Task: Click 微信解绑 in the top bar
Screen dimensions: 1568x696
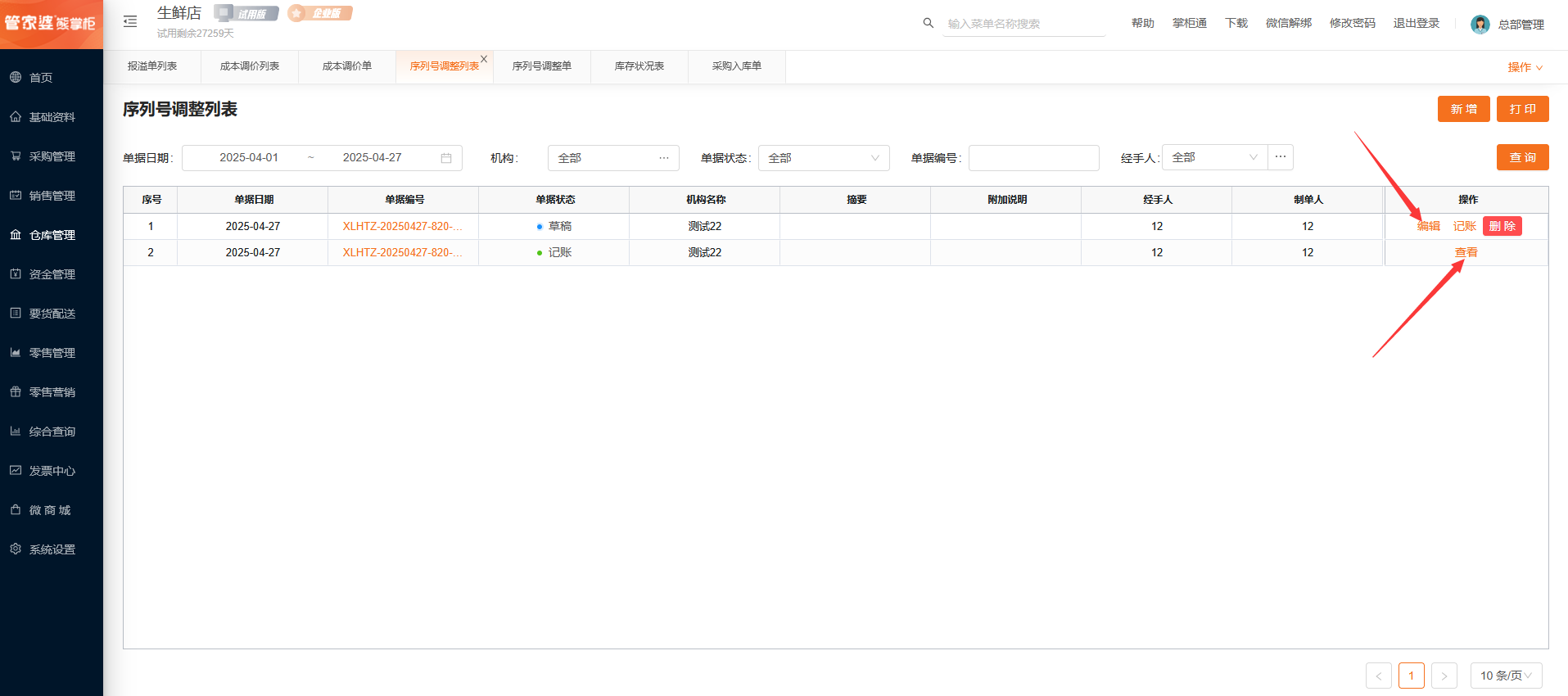Action: click(1289, 23)
